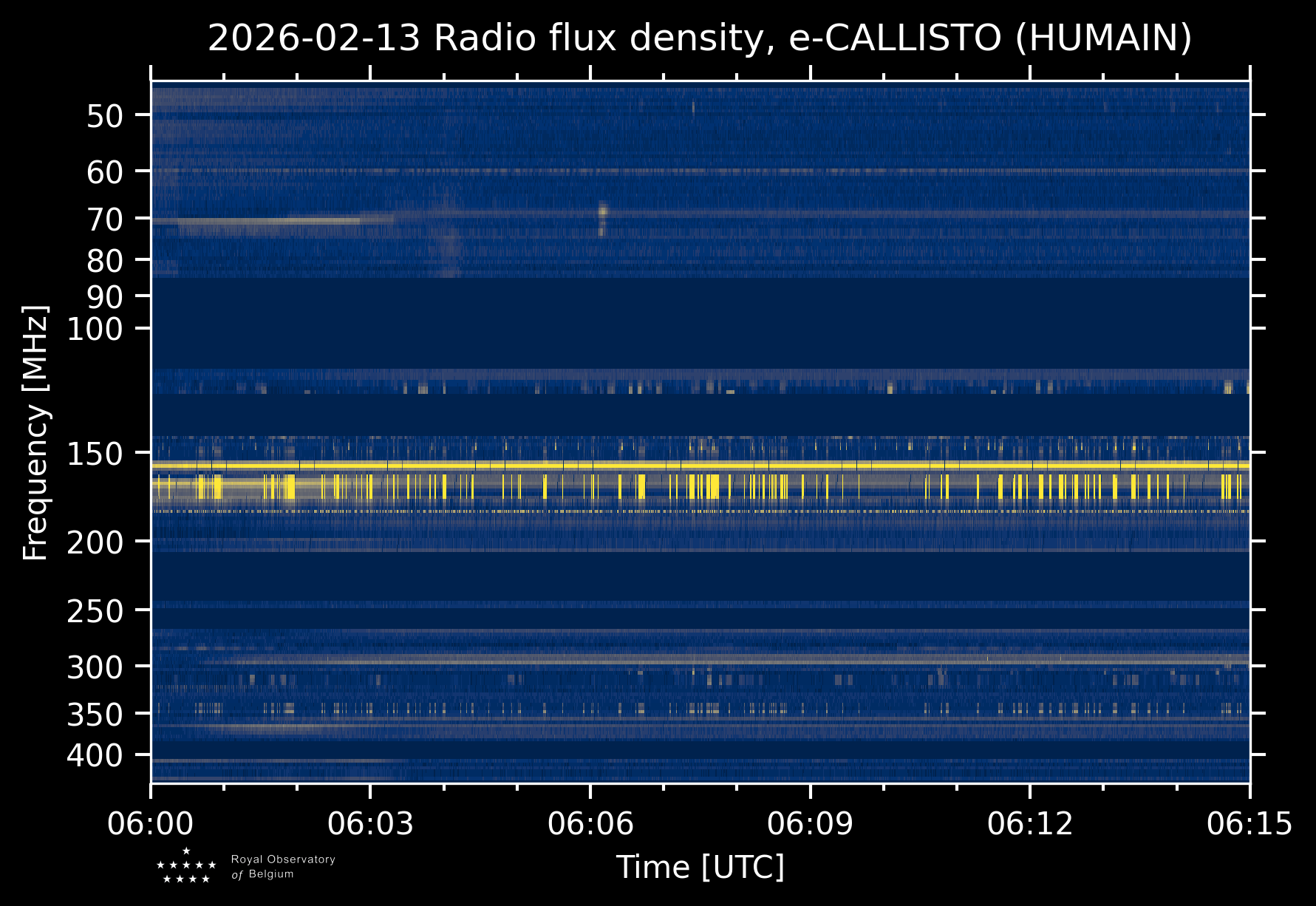Select the 06:15 time tick label
The width and height of the screenshot is (1316, 906).
1249,823
